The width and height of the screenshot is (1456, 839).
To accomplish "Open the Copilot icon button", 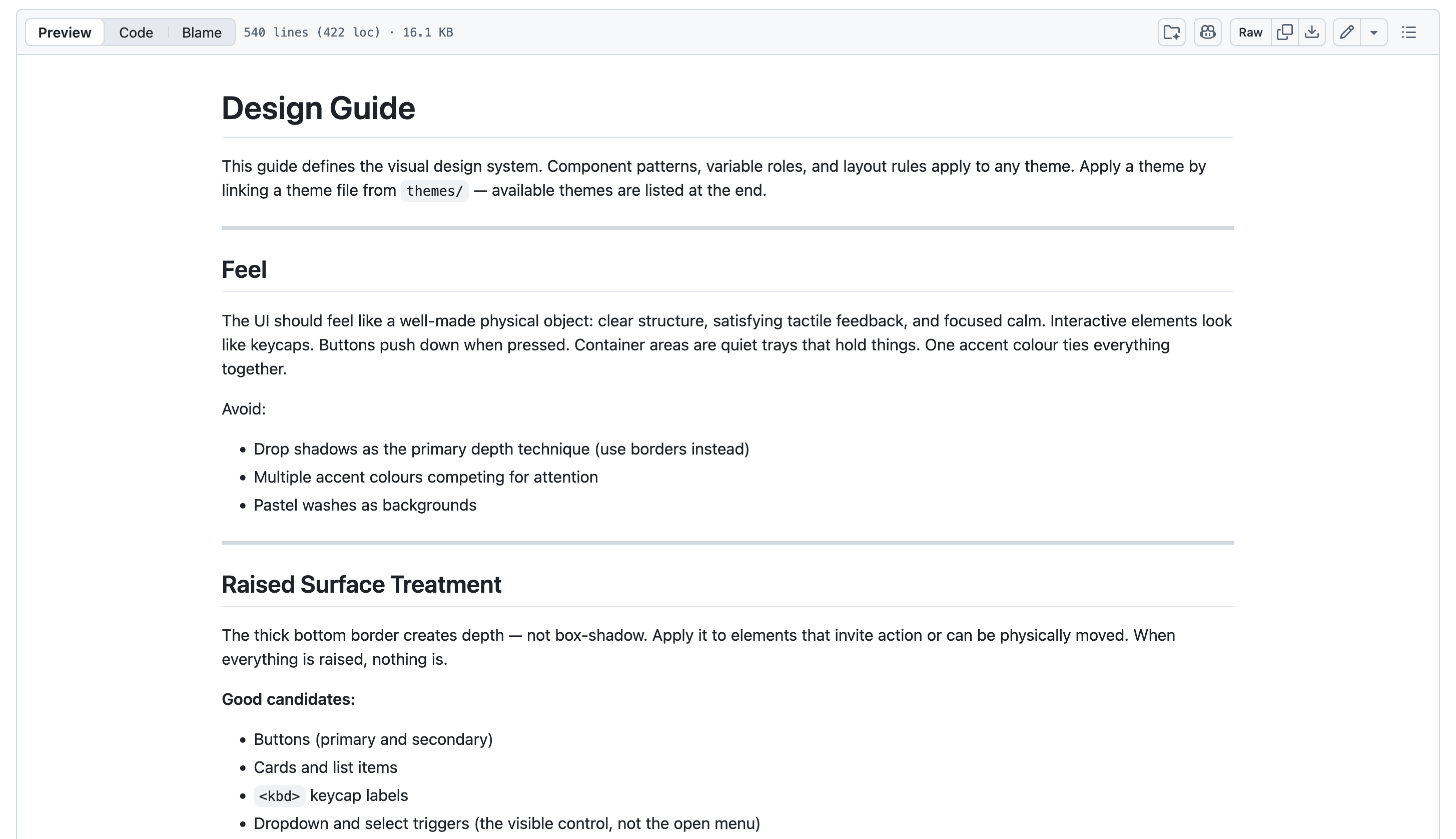I will [x=1207, y=32].
